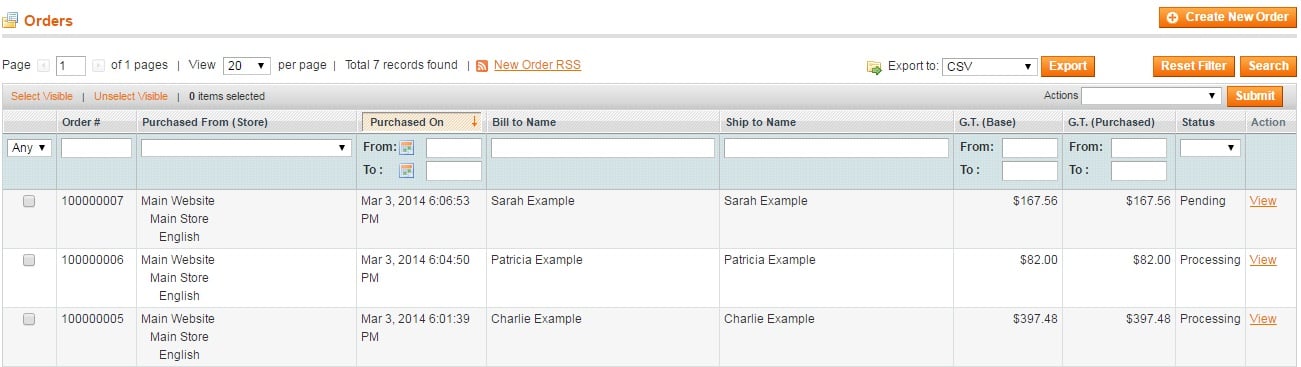The width and height of the screenshot is (1301, 367).
Task: Click the Create New Order button
Action: point(1227,17)
